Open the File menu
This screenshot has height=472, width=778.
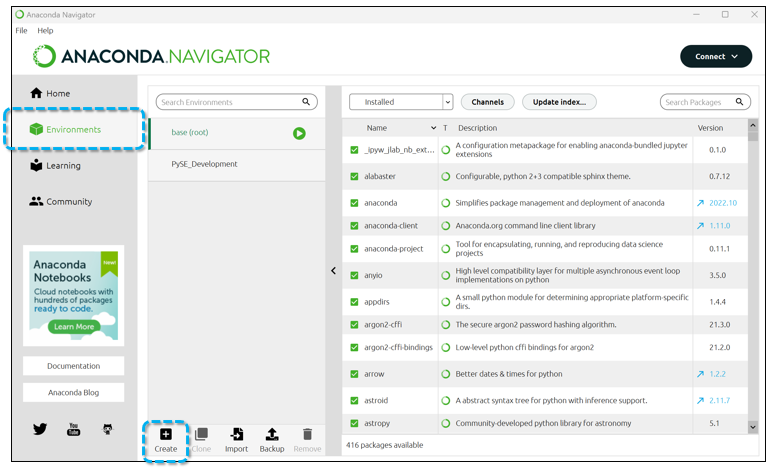tap(21, 31)
